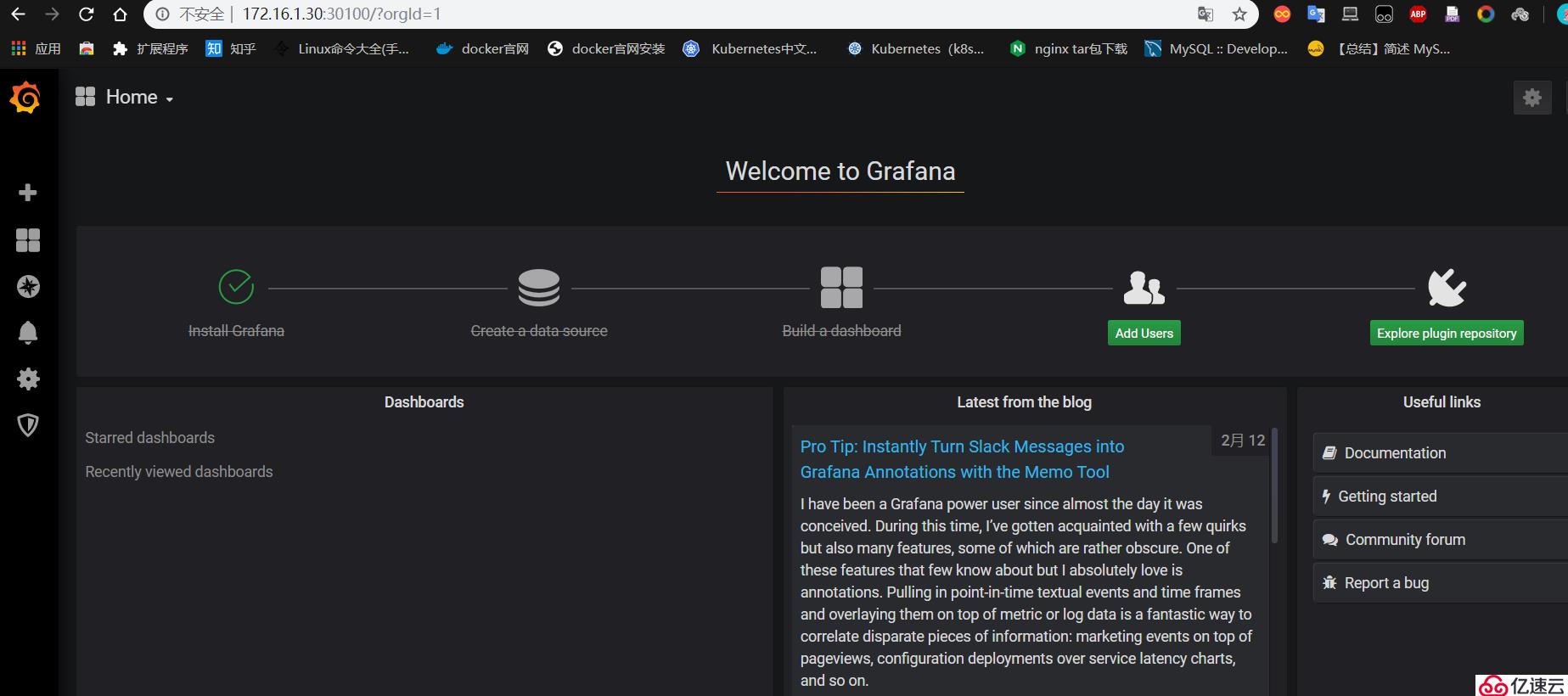Open the Linux命令大全 bookmark
The height and width of the screenshot is (696, 1568).
(x=342, y=49)
